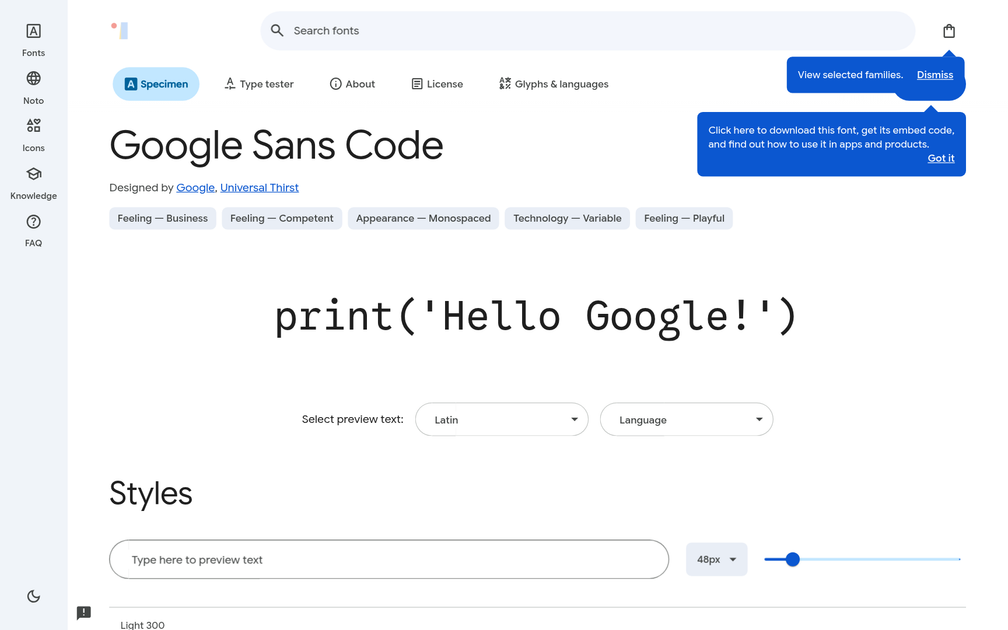Viewport: 1008px width, 630px height.
Task: Dismiss the view selected families popup
Action: (x=934, y=74)
